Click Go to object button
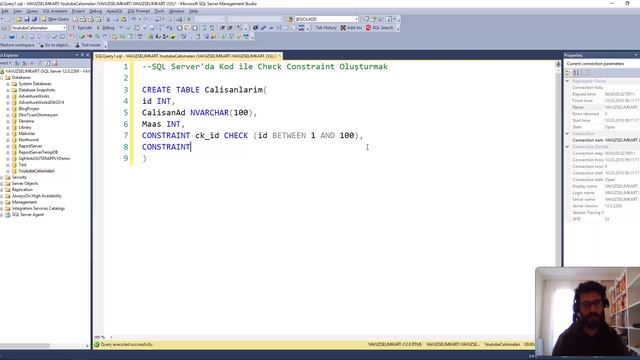Screen dimensions: 640x360 tap(55, 45)
